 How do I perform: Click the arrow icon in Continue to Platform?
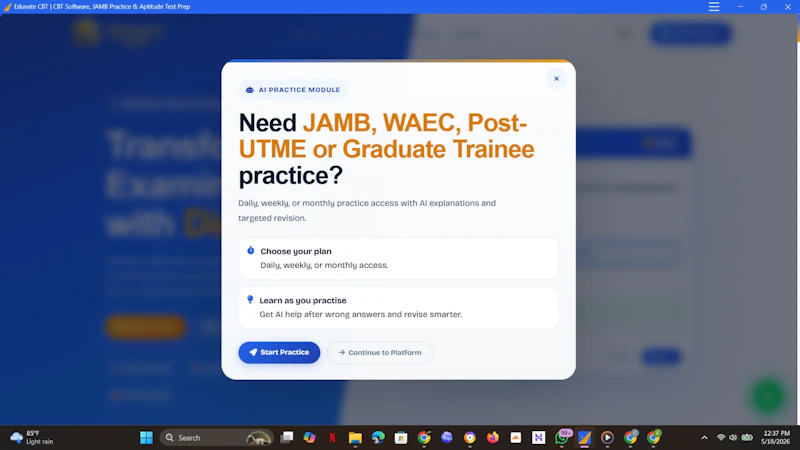(341, 353)
